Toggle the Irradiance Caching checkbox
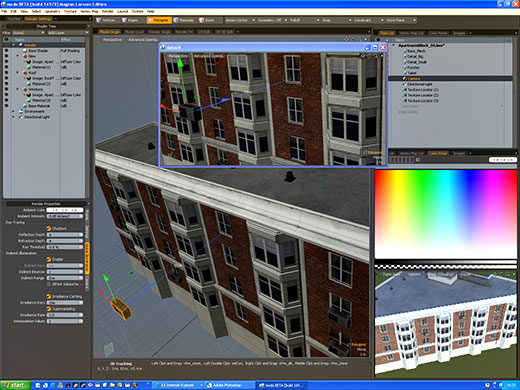The height and width of the screenshot is (390, 520). 49,296
